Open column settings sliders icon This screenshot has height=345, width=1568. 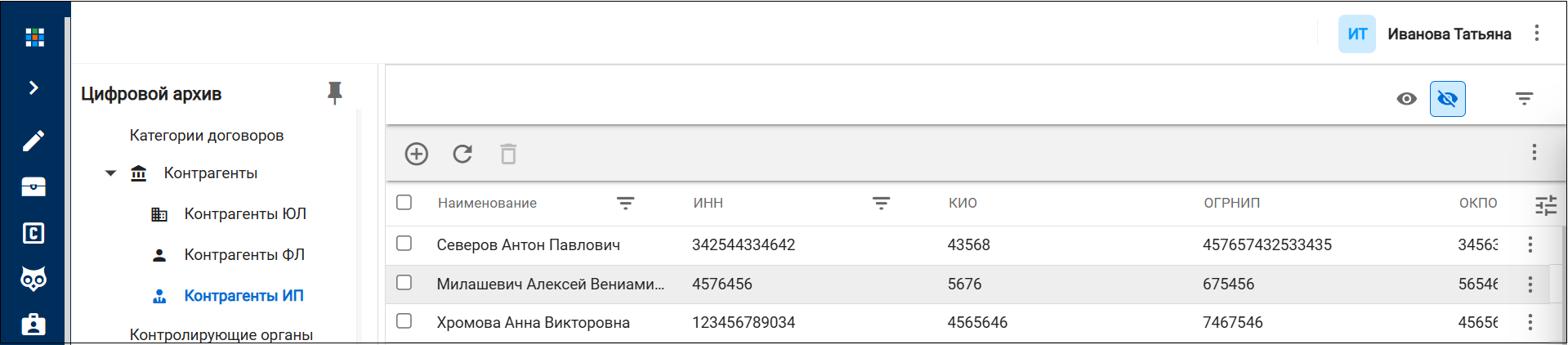1546,204
